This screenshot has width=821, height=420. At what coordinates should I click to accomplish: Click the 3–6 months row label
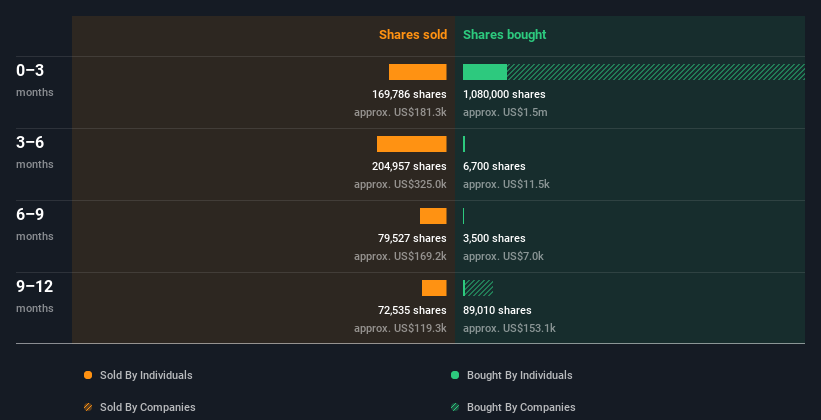[35, 152]
